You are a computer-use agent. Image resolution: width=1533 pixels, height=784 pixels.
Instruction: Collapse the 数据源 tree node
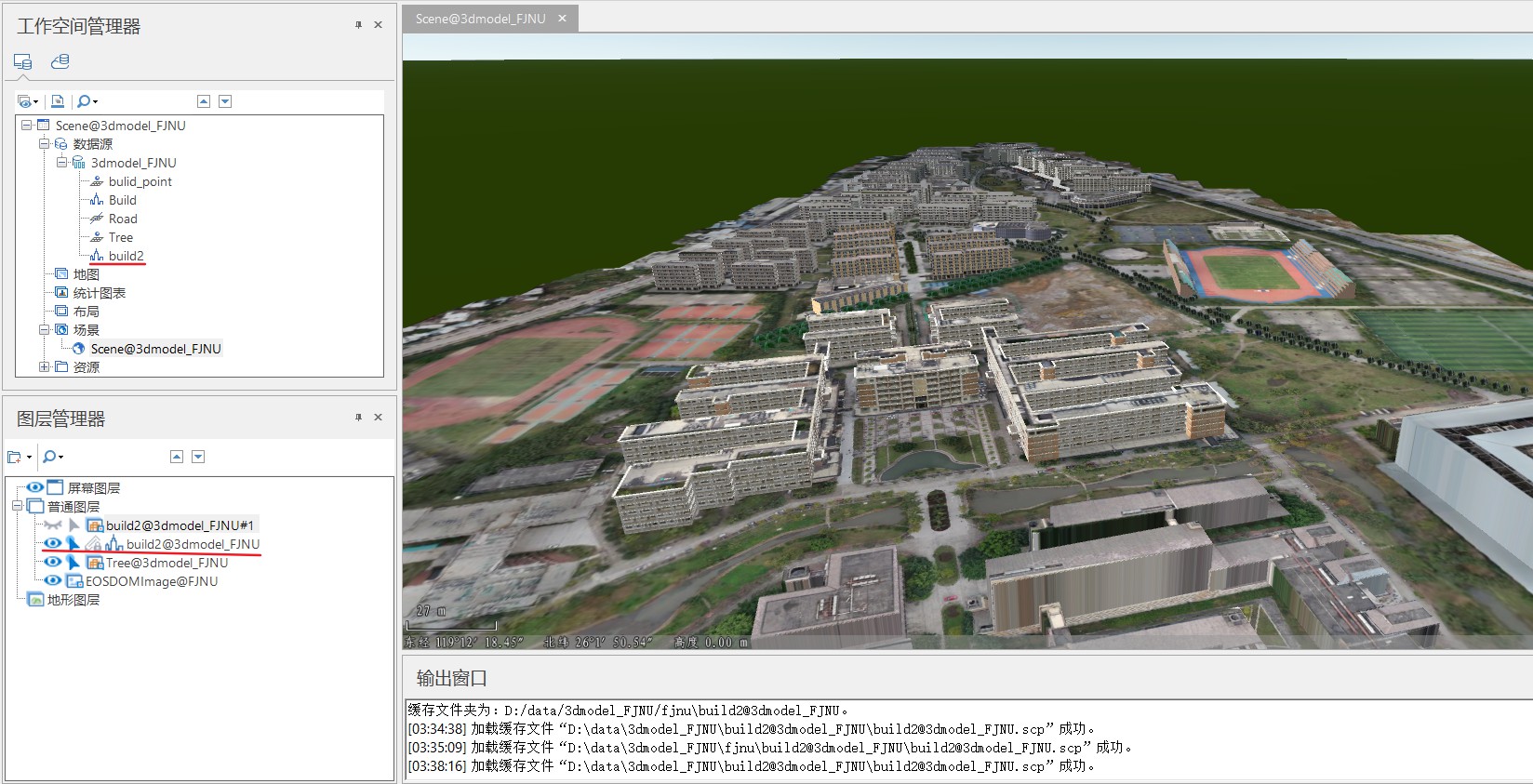44,144
